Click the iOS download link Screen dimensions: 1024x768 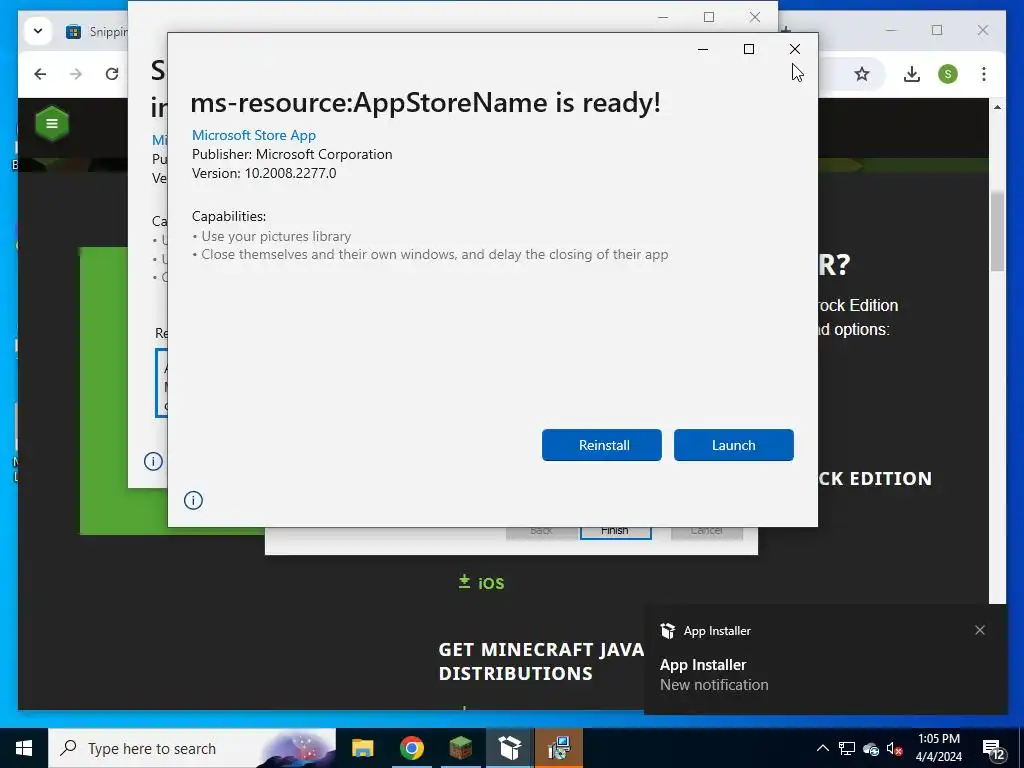coord(481,583)
